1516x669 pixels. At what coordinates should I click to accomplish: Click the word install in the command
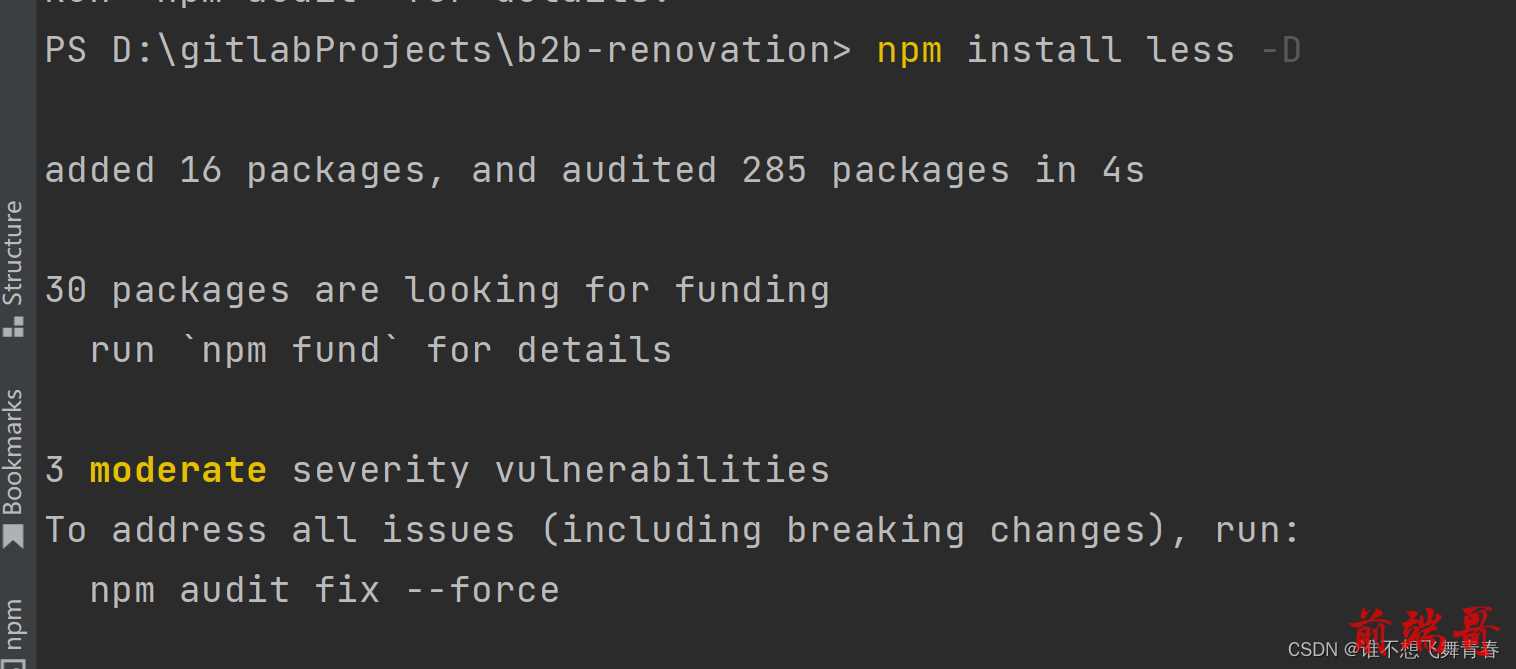pyautogui.click(x=1044, y=50)
